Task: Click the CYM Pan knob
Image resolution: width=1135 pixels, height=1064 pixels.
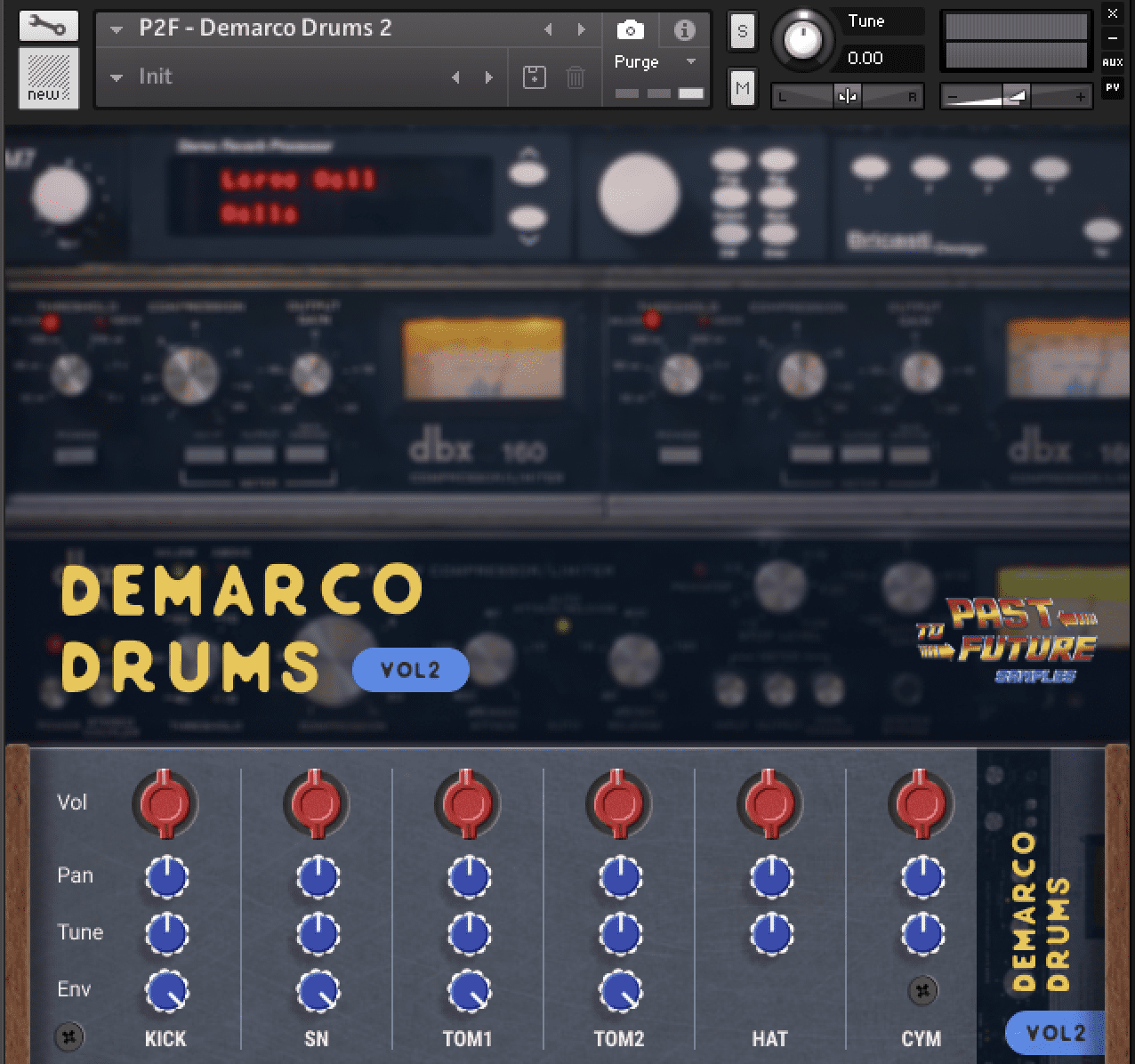Action: tap(922, 876)
